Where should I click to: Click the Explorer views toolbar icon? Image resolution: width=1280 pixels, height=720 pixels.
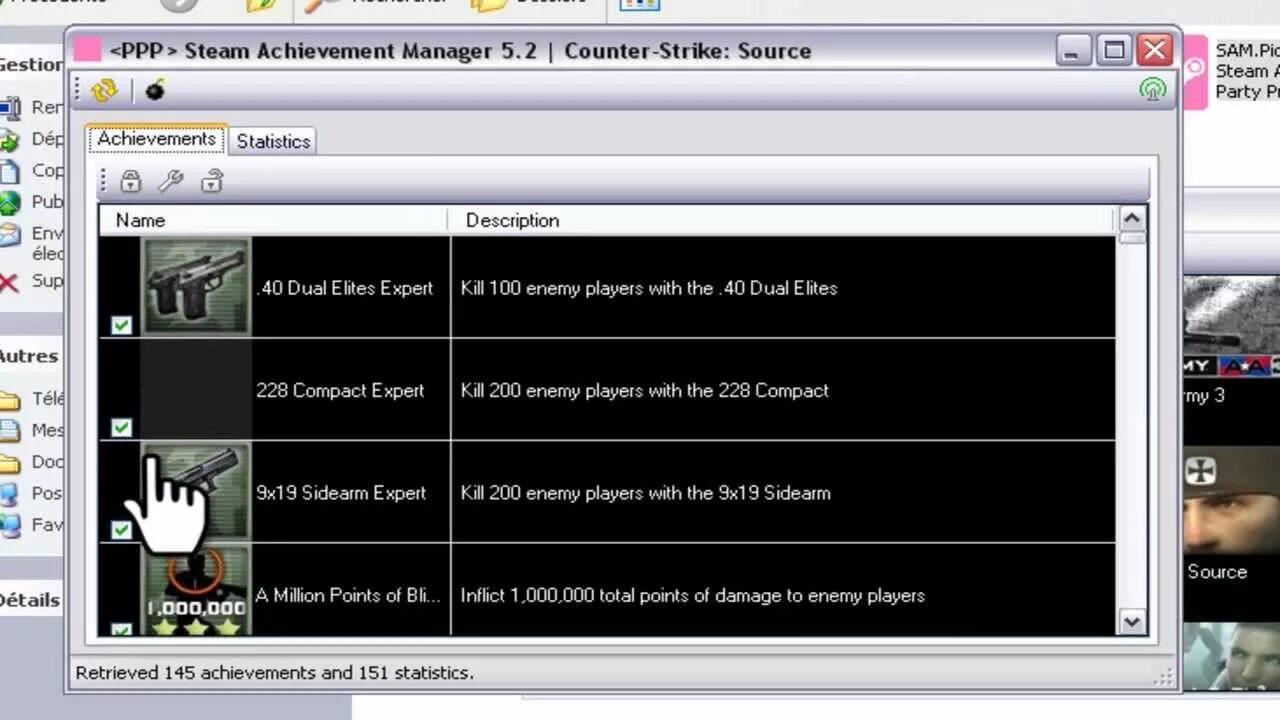639,4
